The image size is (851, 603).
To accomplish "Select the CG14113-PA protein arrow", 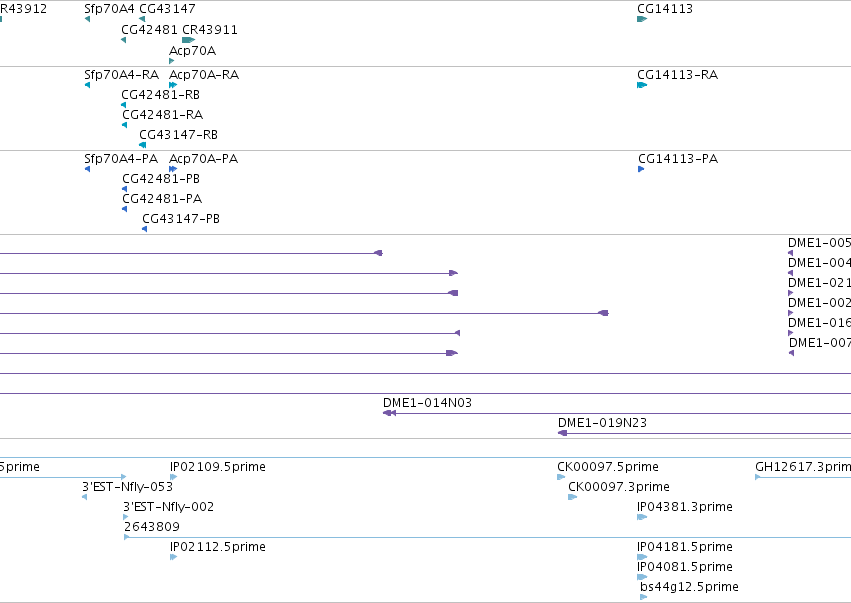I will point(641,169).
